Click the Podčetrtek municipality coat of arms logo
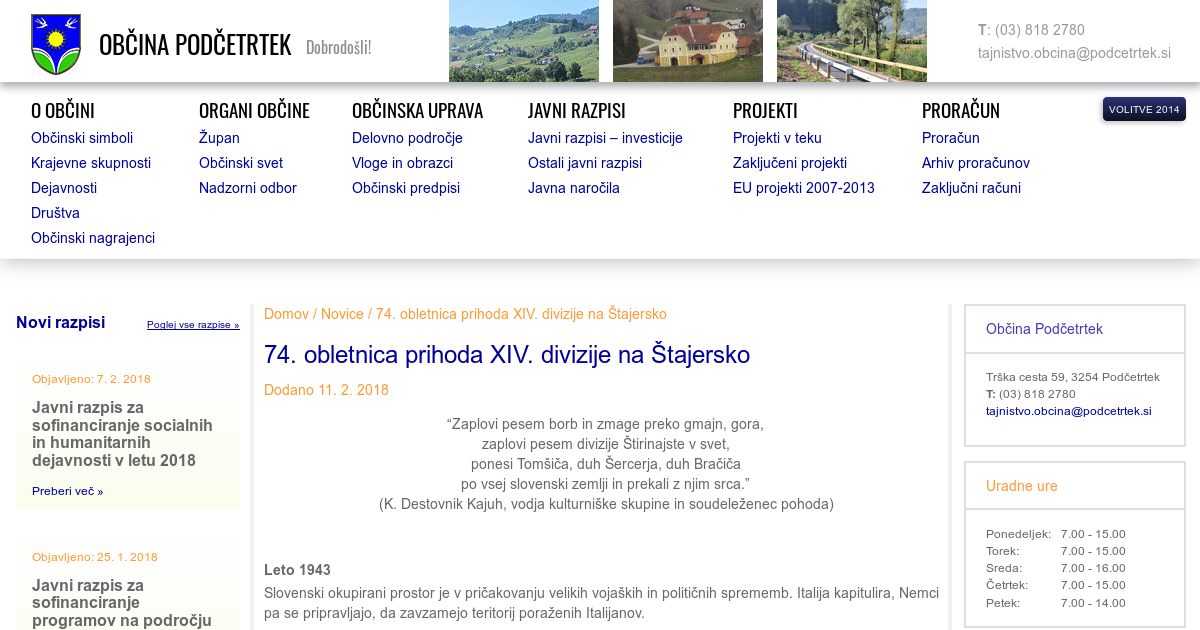The height and width of the screenshot is (630, 1200). (x=56, y=44)
